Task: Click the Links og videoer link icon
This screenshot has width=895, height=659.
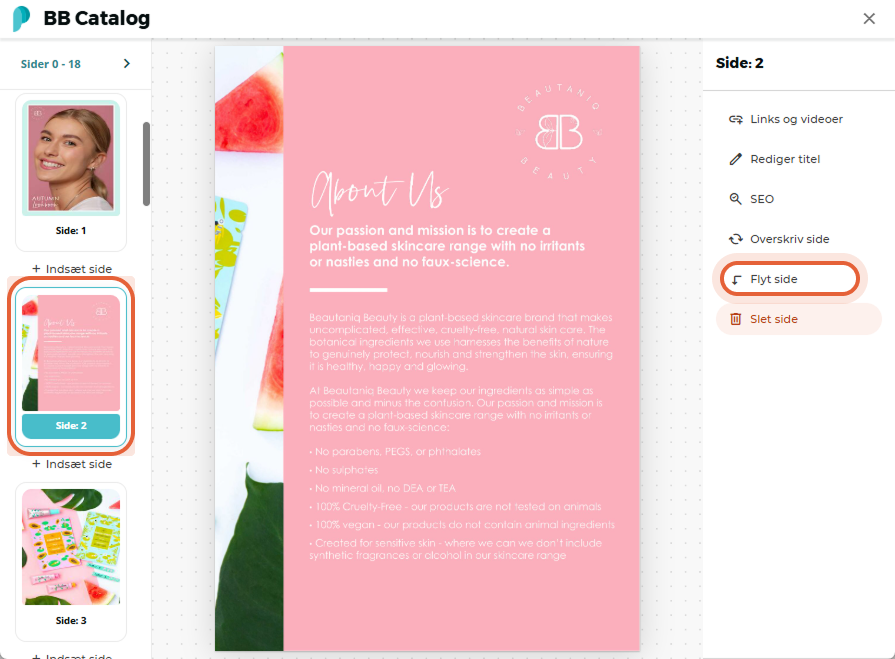Action: click(x=736, y=119)
